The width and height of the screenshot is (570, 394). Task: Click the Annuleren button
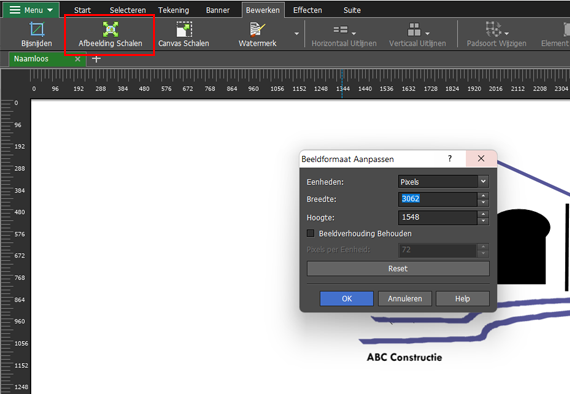coord(405,299)
